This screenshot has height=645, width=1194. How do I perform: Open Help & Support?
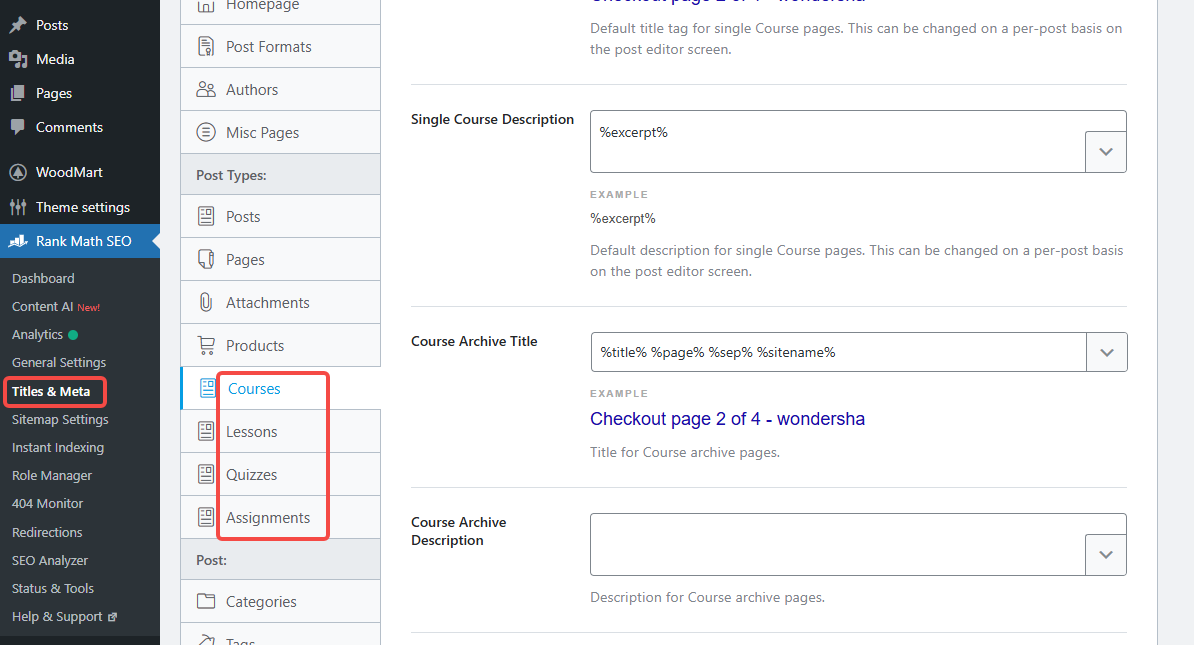click(x=58, y=616)
